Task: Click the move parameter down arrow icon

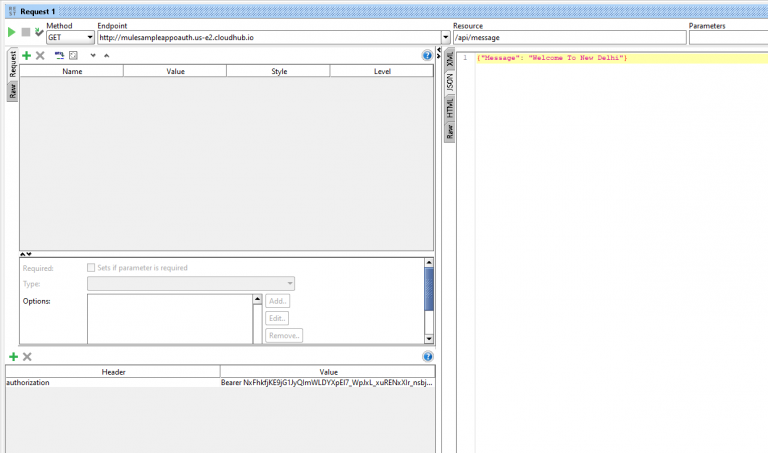Action: (x=93, y=56)
